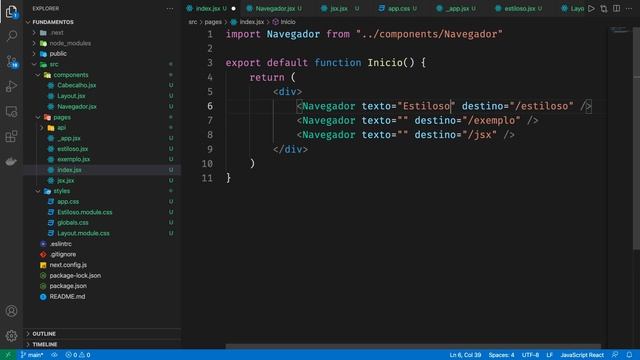Image resolution: width=640 pixels, height=360 pixels.
Task: Split the editor right
Action: click(616, 8)
